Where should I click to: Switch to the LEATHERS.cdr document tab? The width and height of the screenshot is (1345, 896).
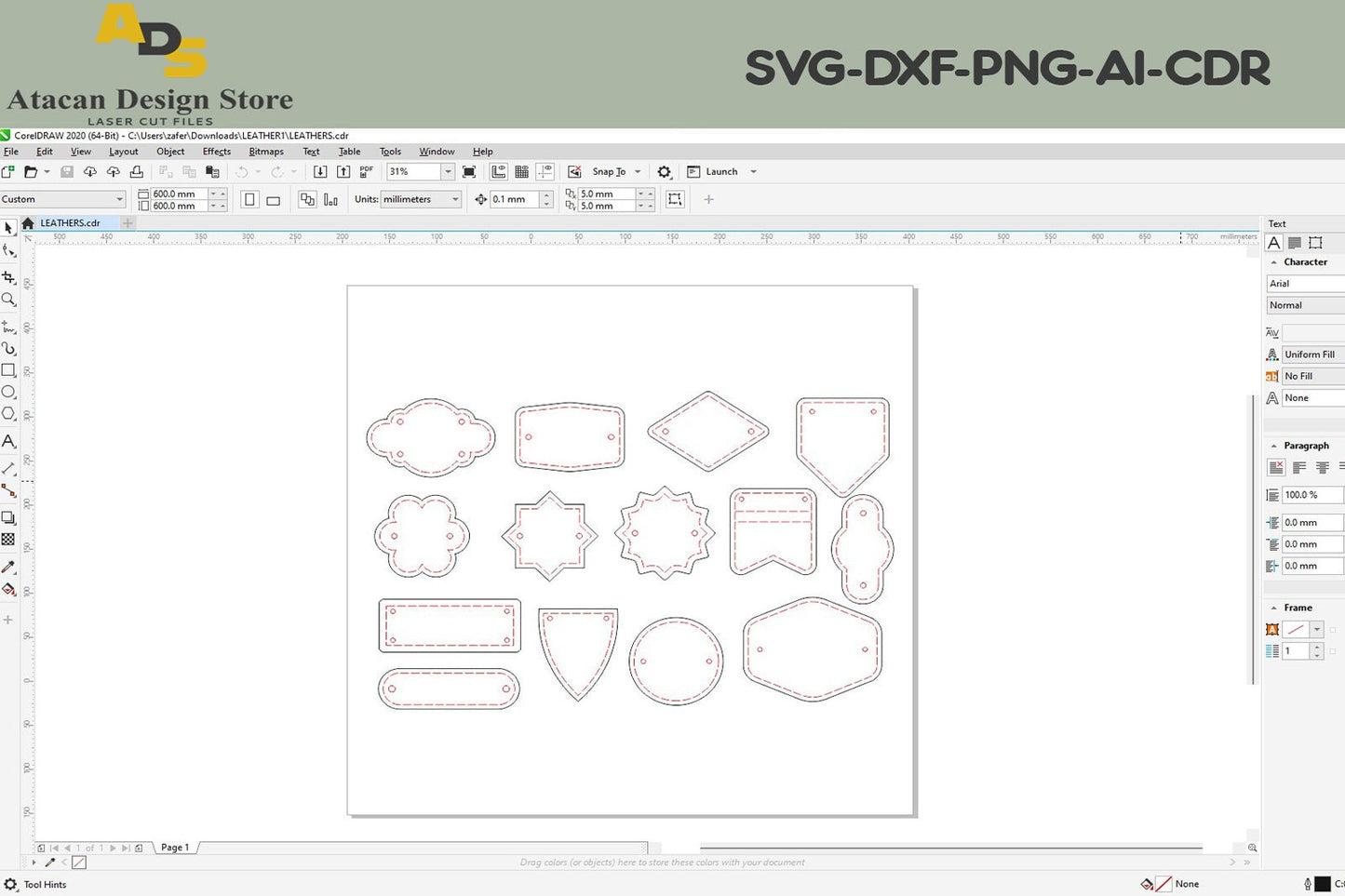70,222
